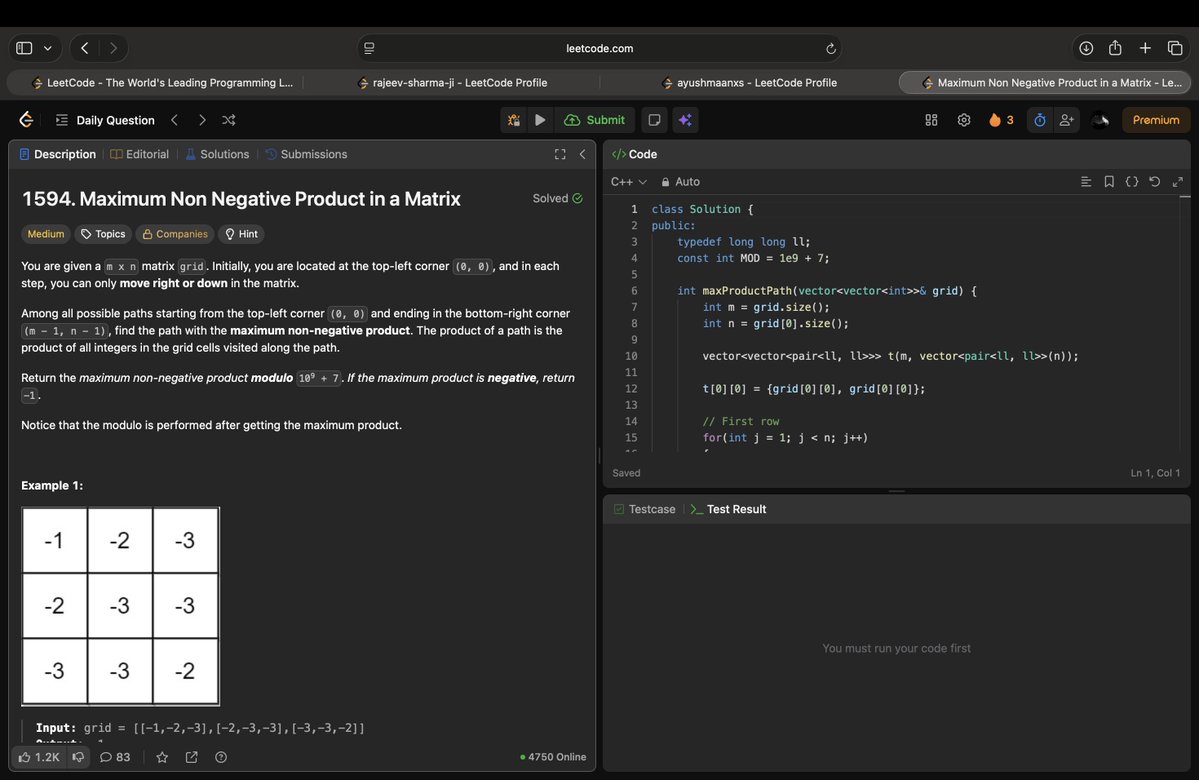Share the problem external link icon

pyautogui.click(x=191, y=757)
